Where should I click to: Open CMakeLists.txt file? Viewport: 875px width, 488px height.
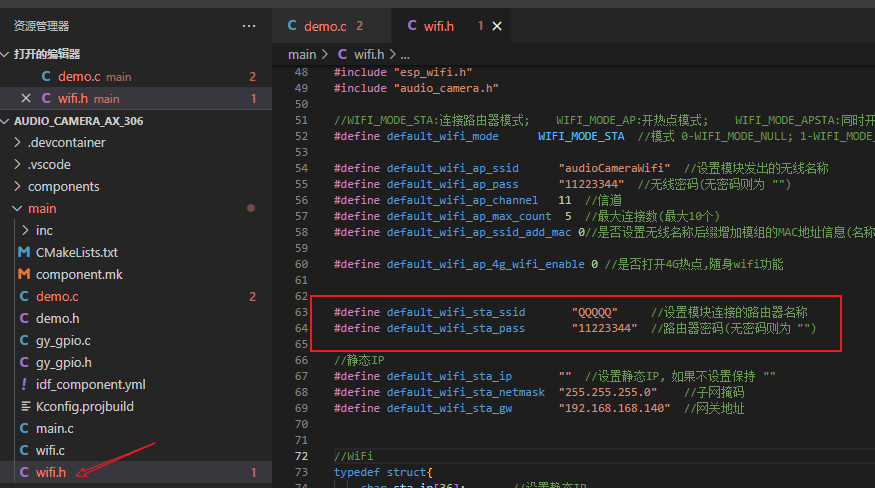point(76,252)
